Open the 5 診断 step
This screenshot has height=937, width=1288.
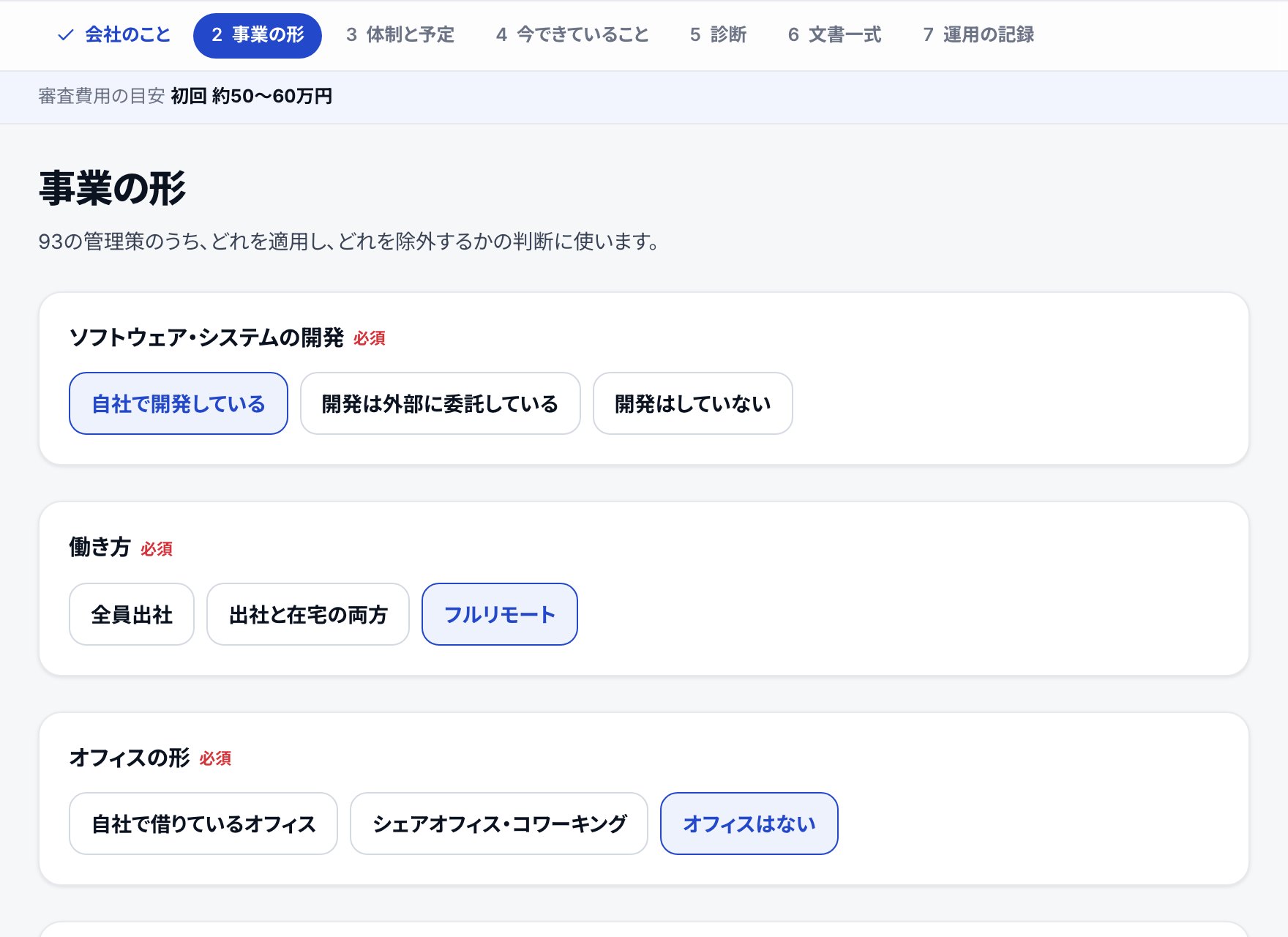pyautogui.click(x=718, y=34)
